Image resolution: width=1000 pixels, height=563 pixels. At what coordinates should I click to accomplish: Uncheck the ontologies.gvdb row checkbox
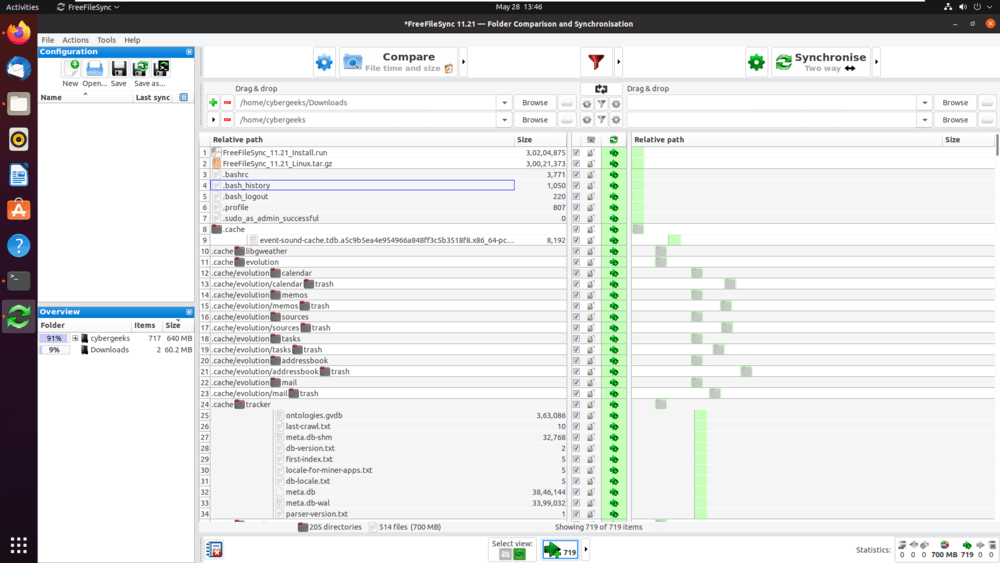coord(577,416)
